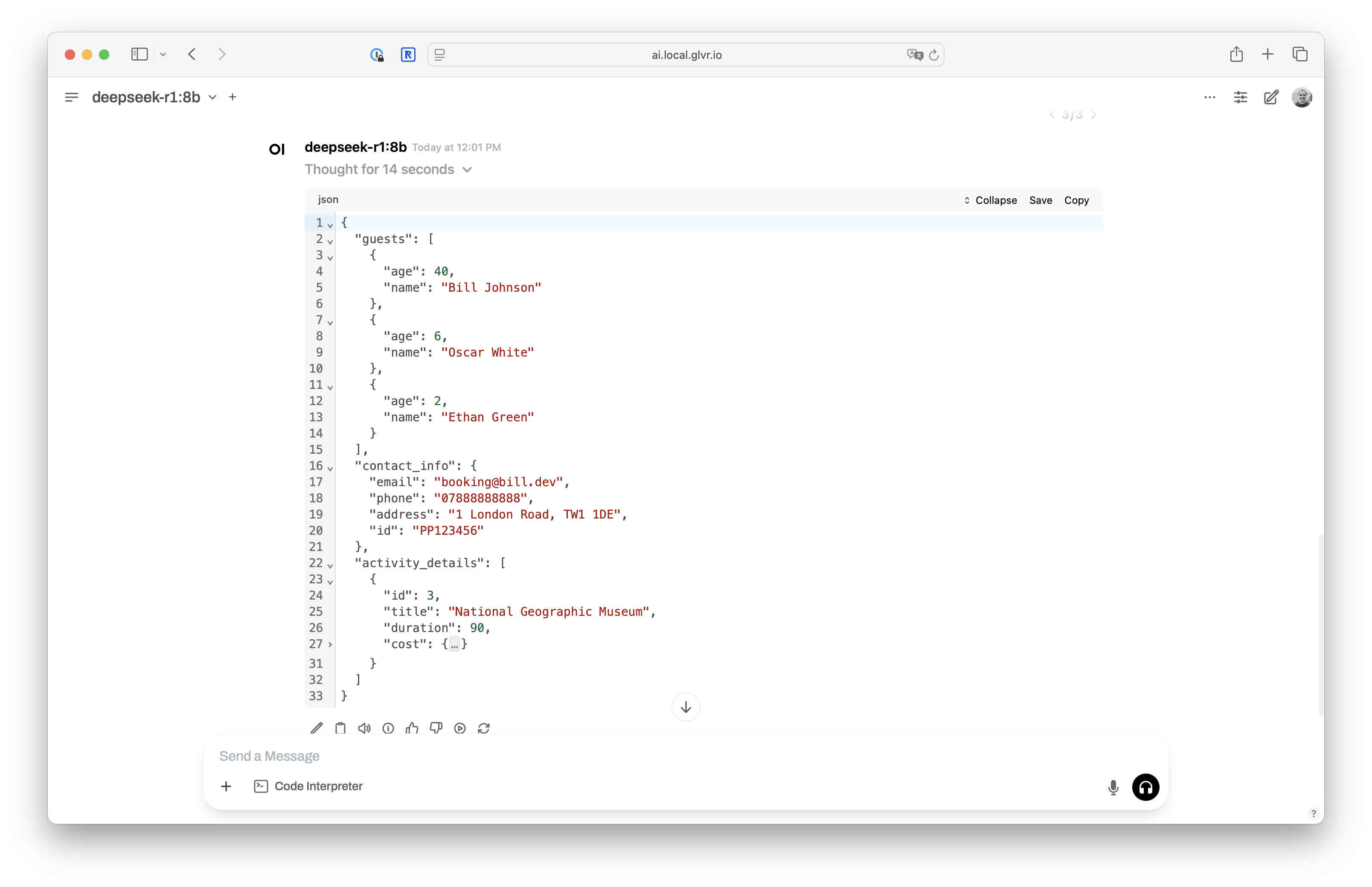Screen dimensions: 1372x887
Task: Click the "07888888888" phone value
Action: (x=480, y=498)
